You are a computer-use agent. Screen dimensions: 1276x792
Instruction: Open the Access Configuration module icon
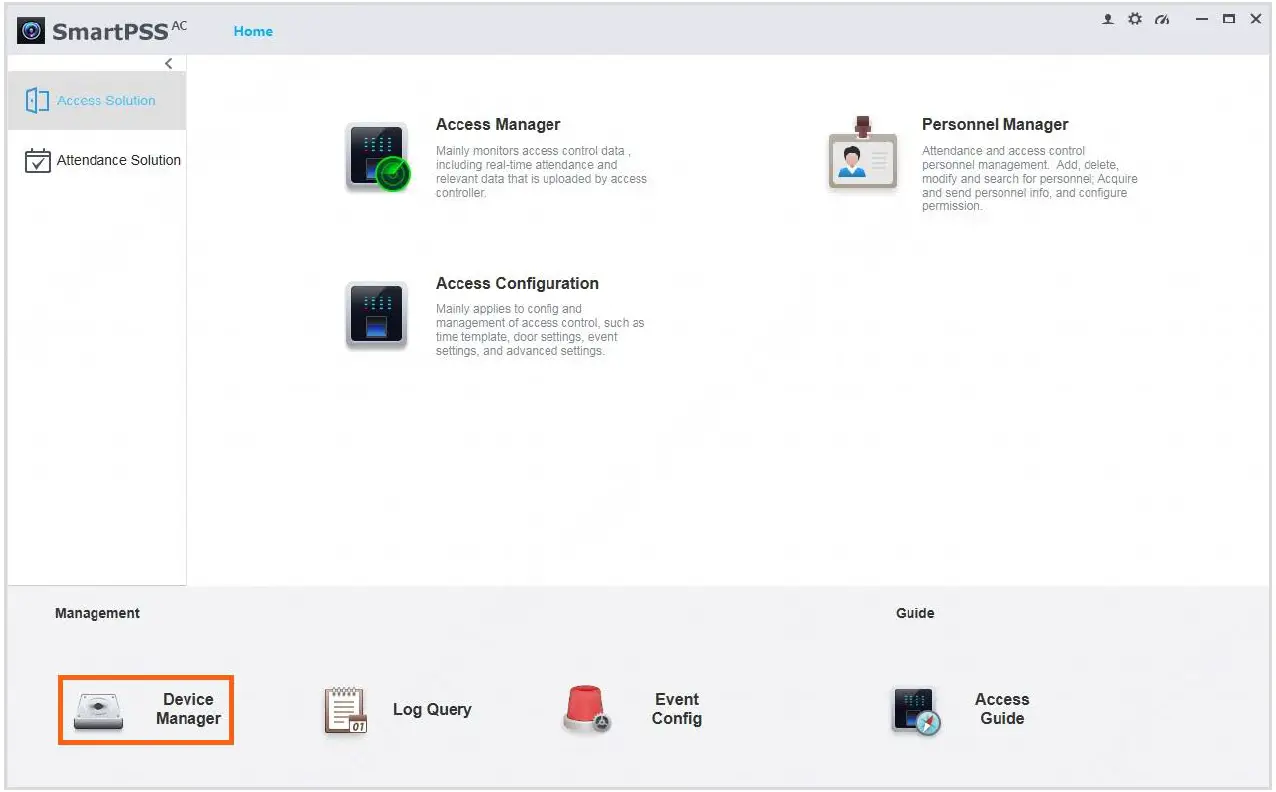[x=376, y=315]
